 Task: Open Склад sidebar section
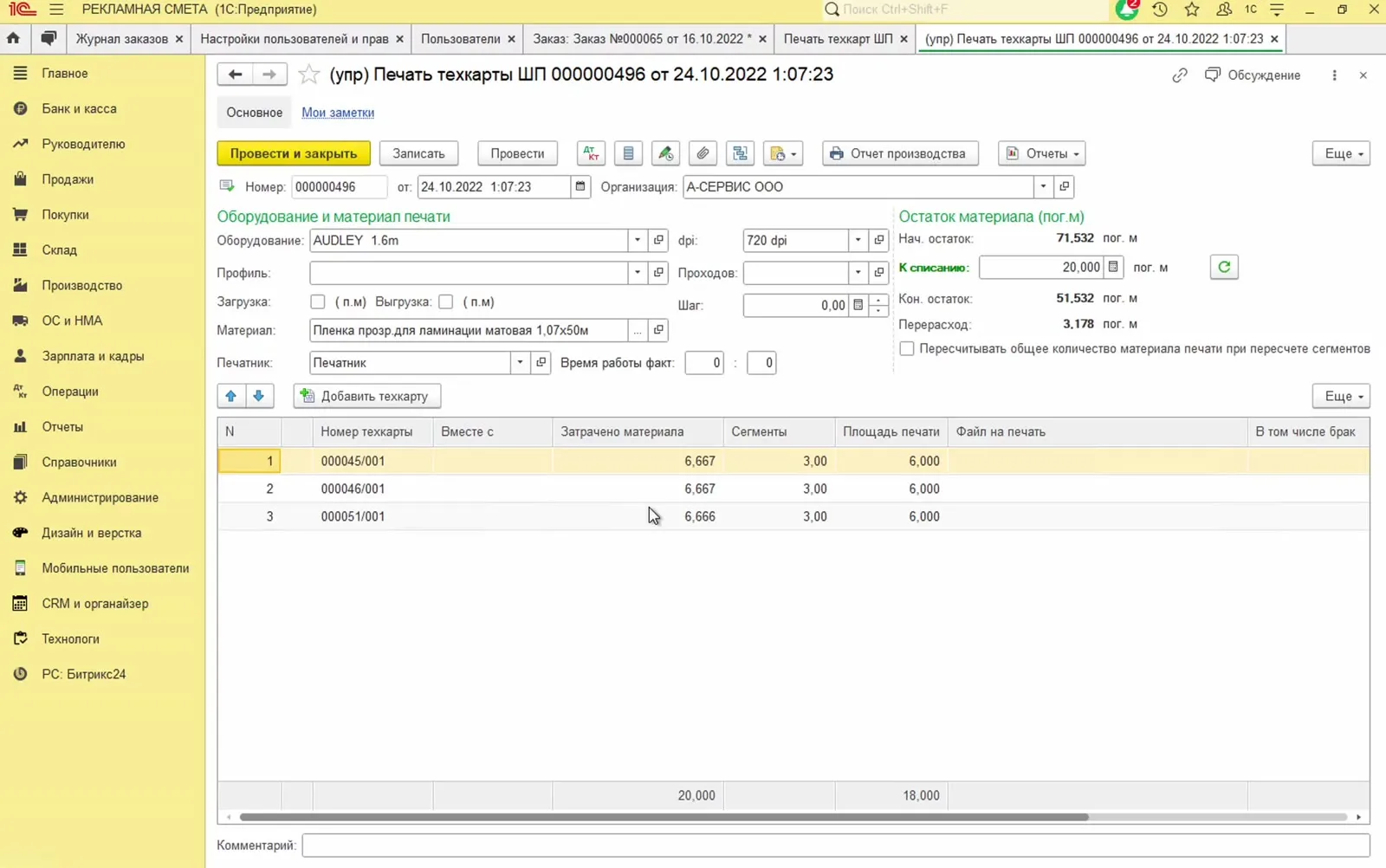tap(60, 249)
